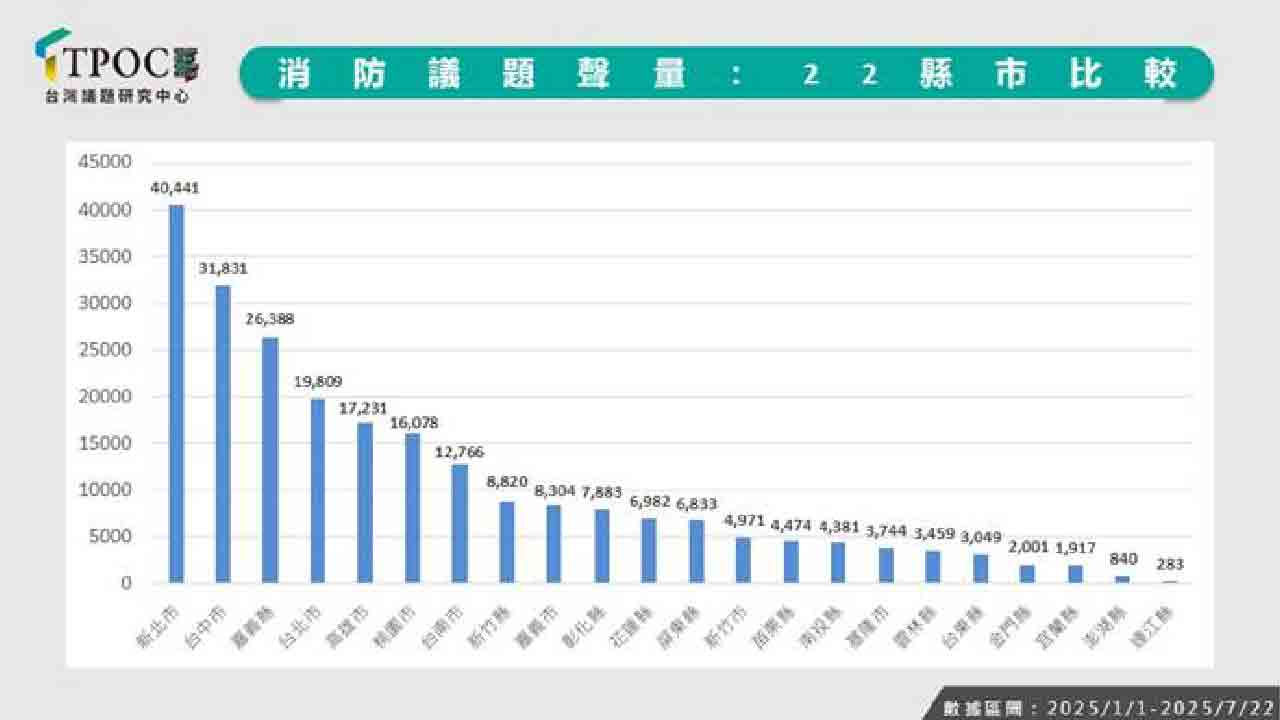Click the tallest bar labeled 40,441
1280x720 pixels.
pyautogui.click(x=176, y=393)
